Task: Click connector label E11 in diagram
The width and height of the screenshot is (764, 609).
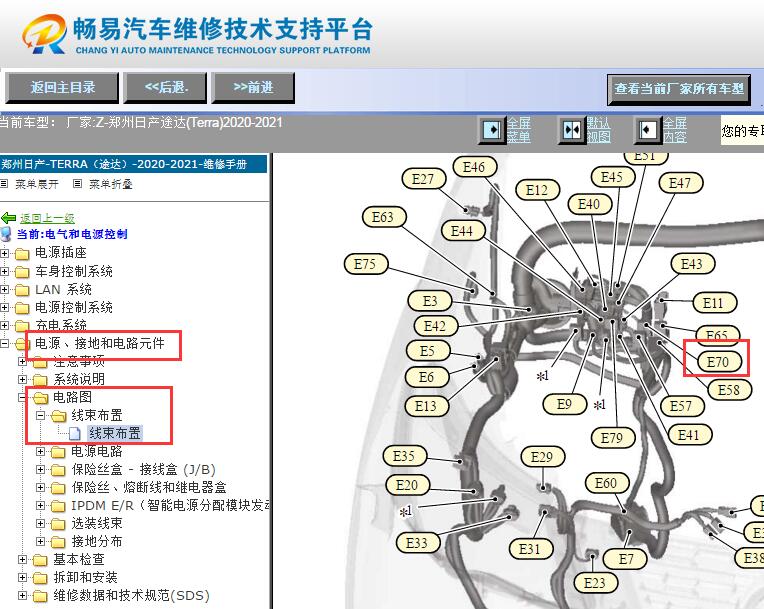Action: 713,303
